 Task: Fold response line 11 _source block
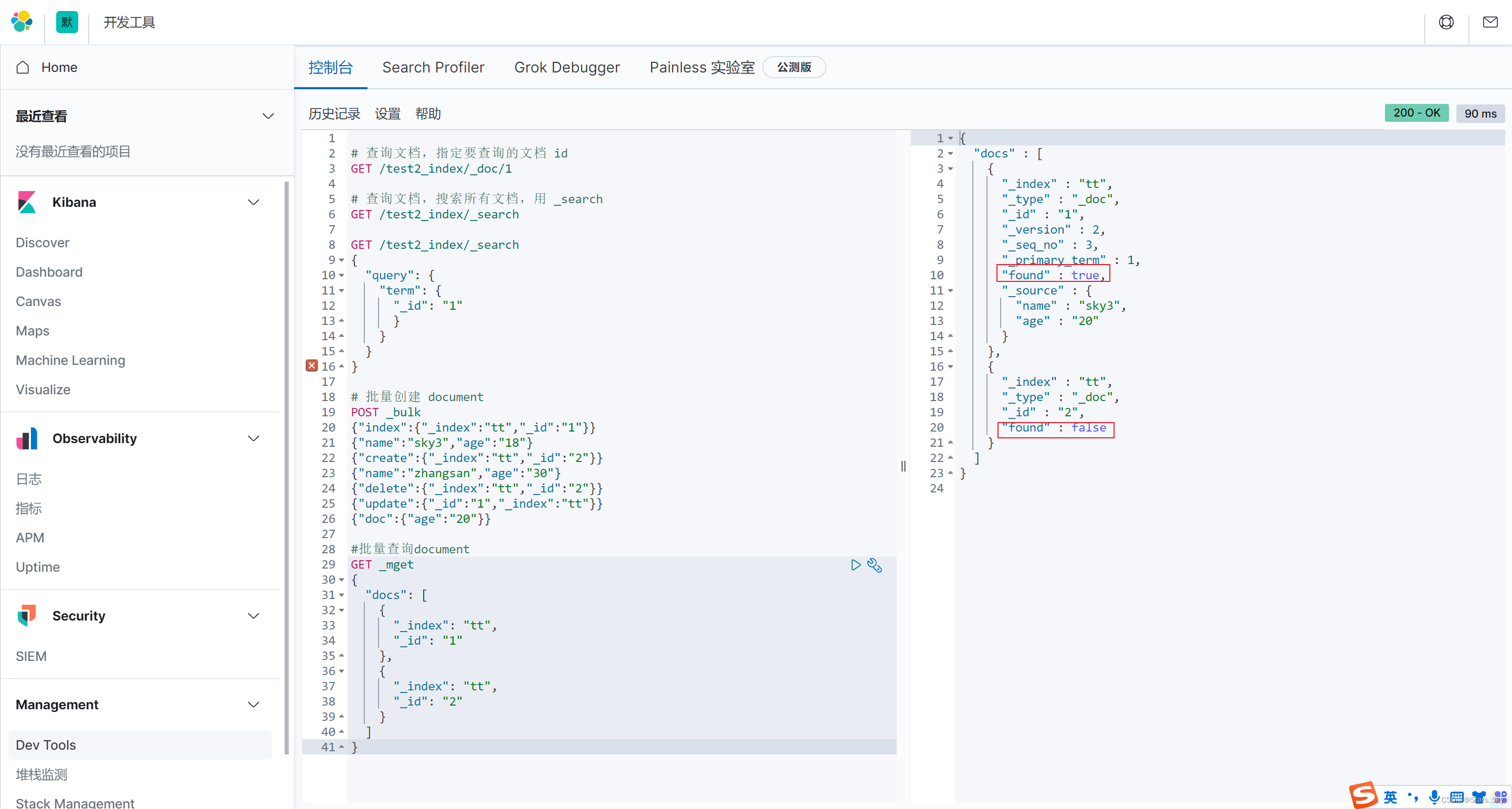click(950, 291)
